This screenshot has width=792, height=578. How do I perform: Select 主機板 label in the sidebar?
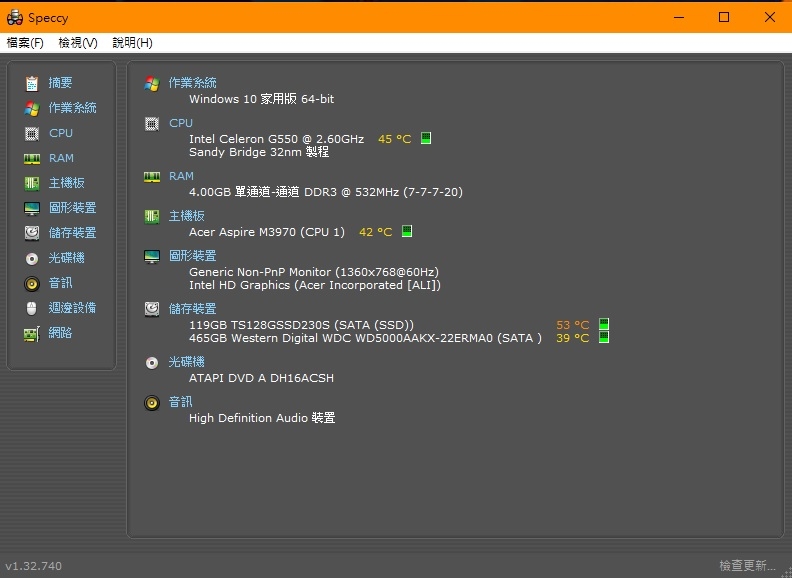pyautogui.click(x=66, y=183)
